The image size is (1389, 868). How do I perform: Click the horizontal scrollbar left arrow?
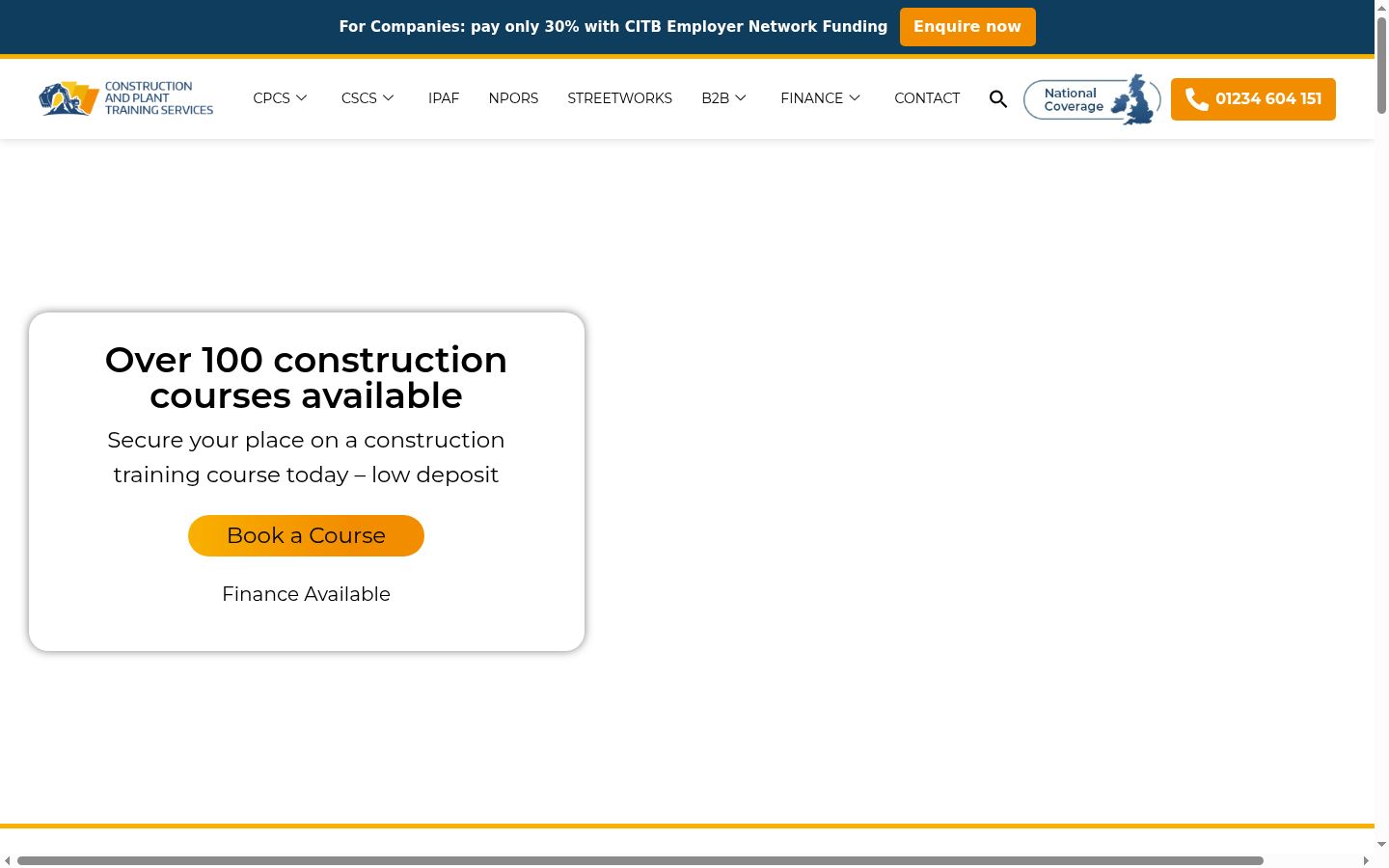[x=7, y=860]
